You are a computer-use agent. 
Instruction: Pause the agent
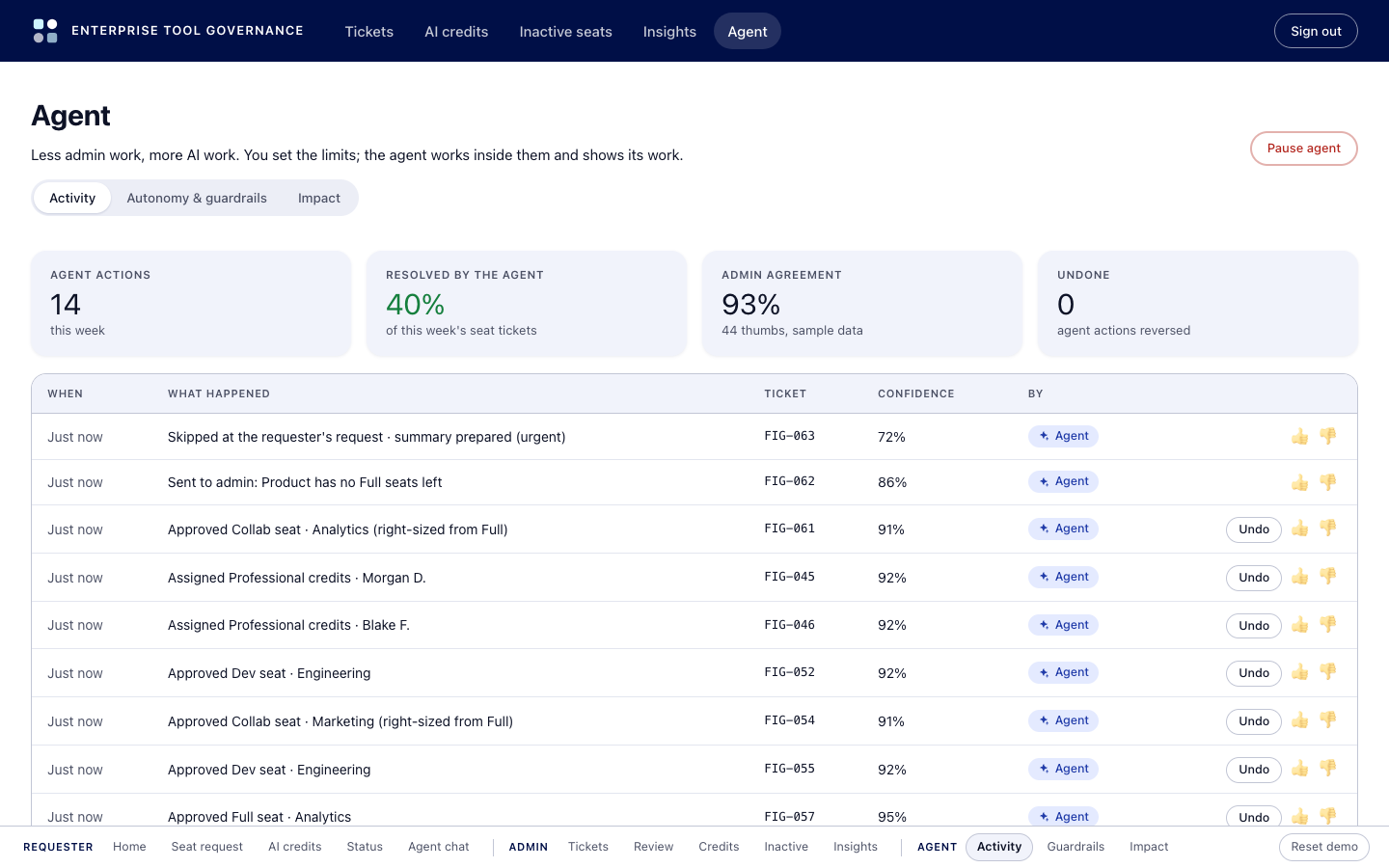1304,149
